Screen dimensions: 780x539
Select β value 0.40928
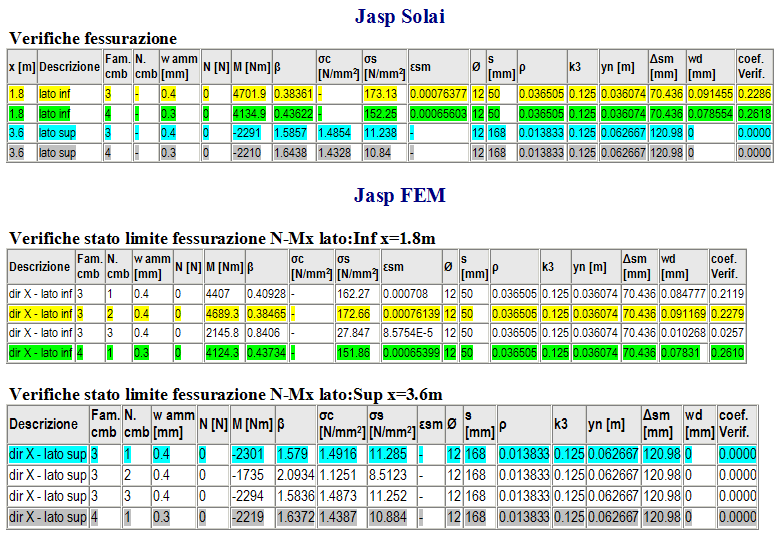[x=266, y=294]
